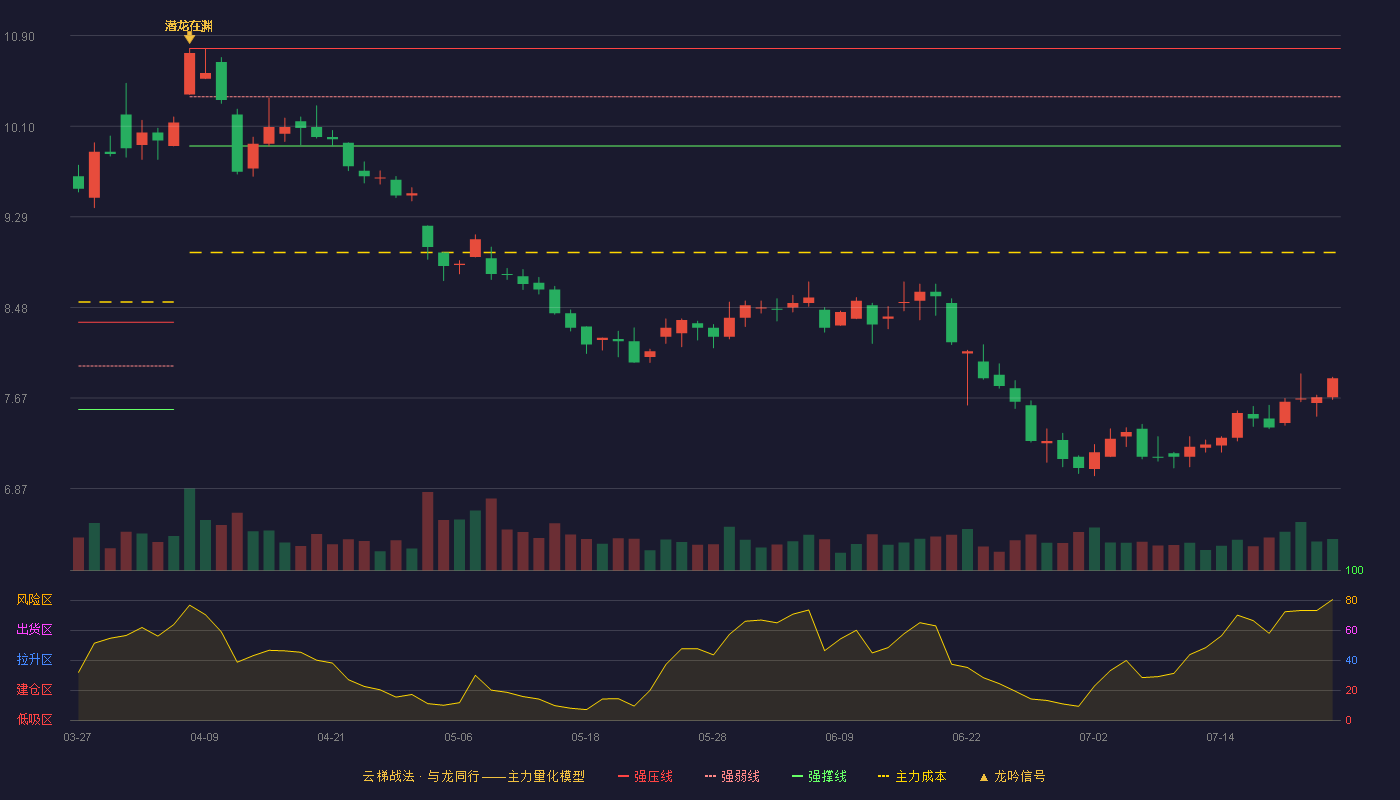Click the 07-02 date label

(1093, 737)
